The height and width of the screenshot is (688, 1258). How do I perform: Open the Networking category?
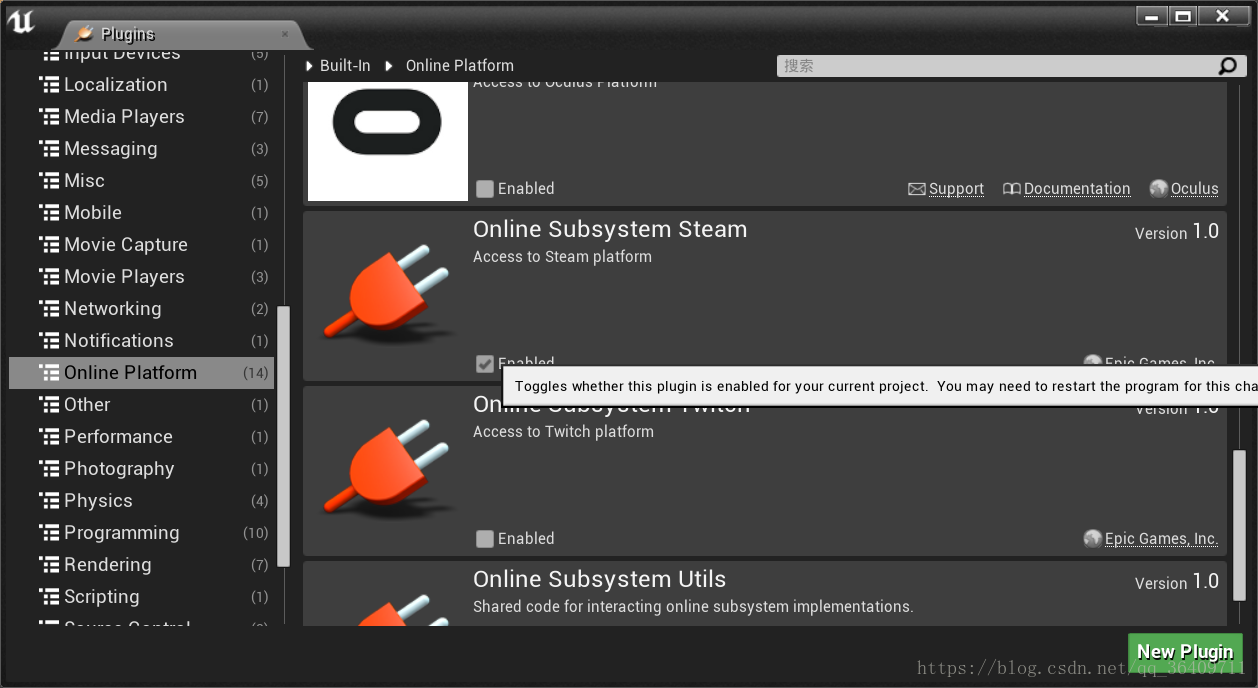coord(141,309)
